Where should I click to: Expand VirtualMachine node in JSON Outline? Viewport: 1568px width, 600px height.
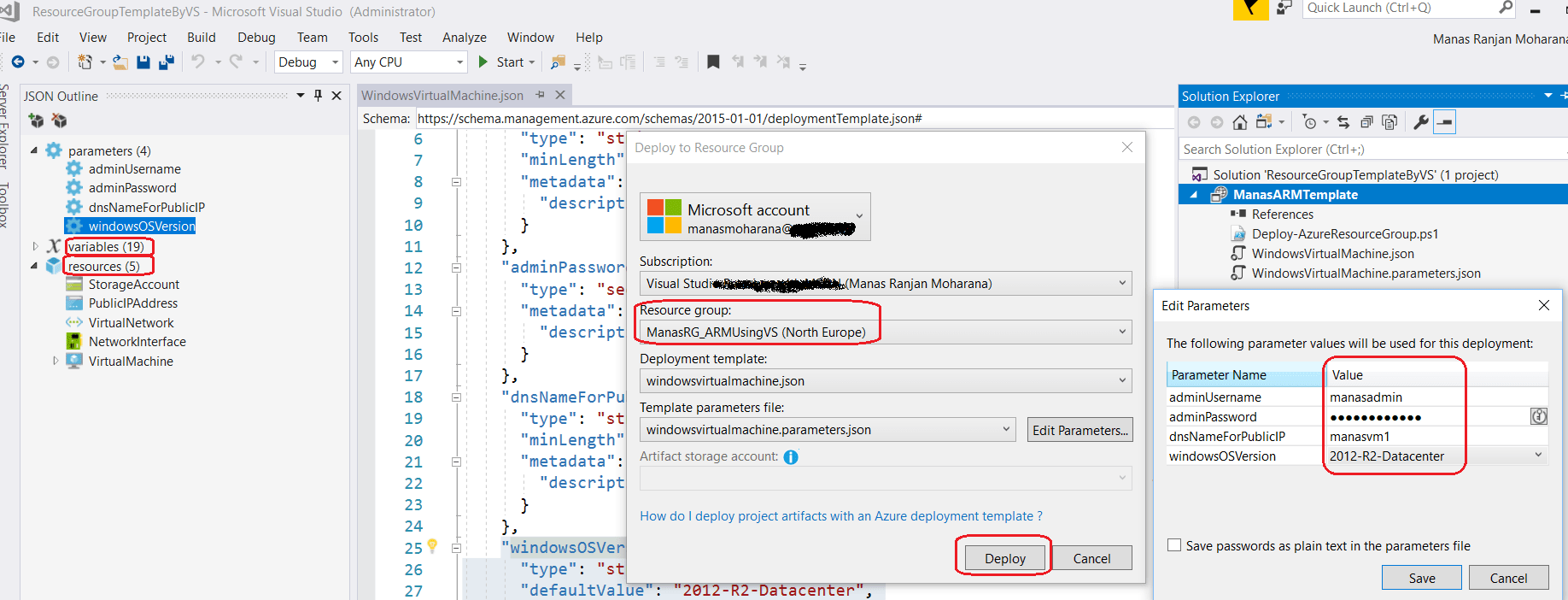[56, 361]
